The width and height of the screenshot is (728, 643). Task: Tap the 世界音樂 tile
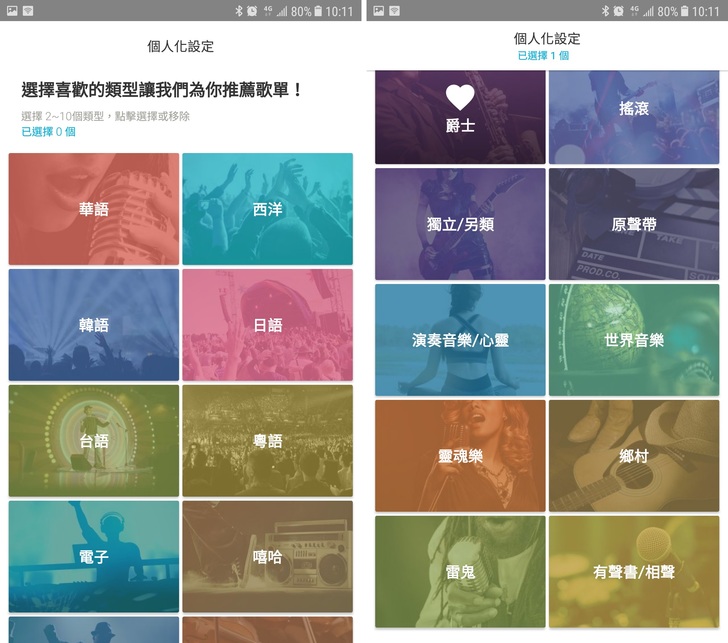(x=634, y=340)
